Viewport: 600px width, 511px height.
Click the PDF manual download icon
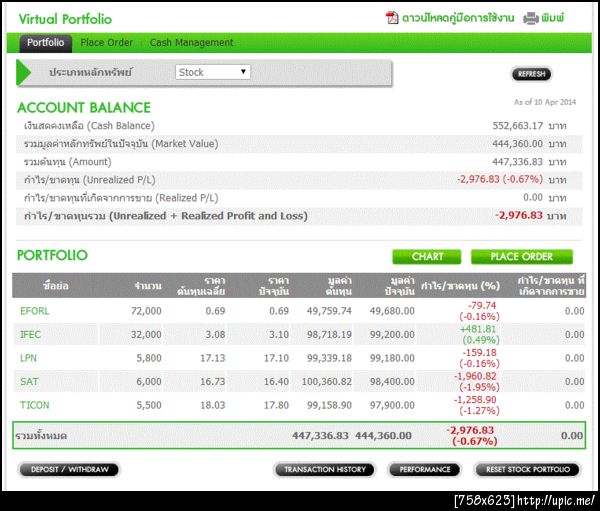391,18
